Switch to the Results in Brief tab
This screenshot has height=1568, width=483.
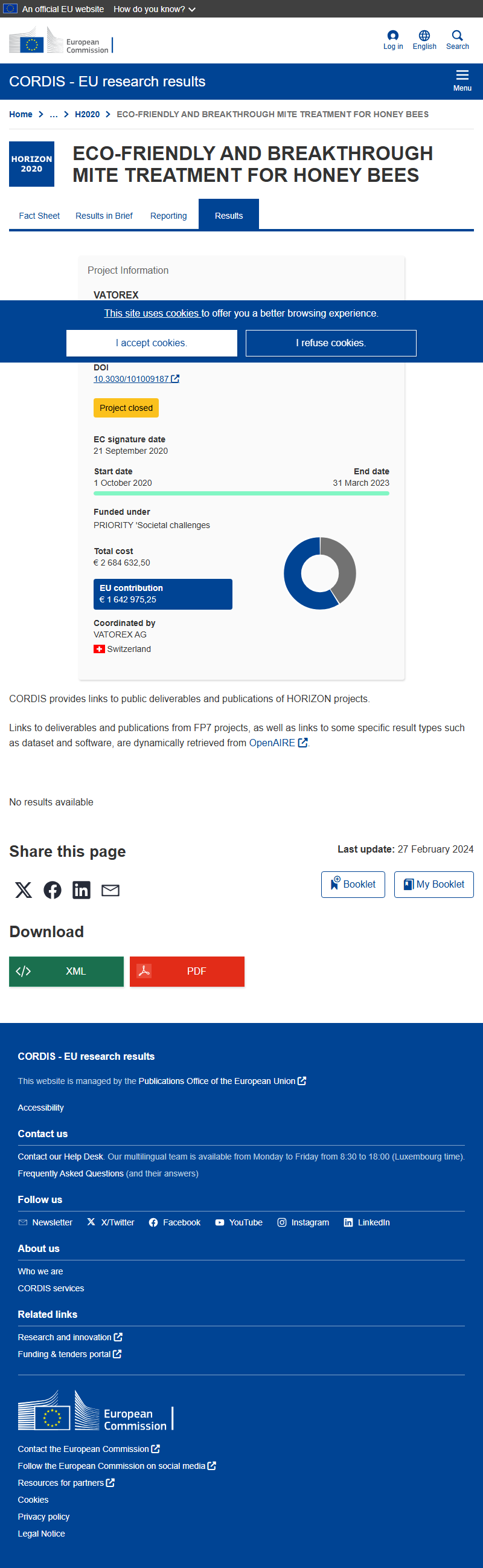(x=104, y=216)
